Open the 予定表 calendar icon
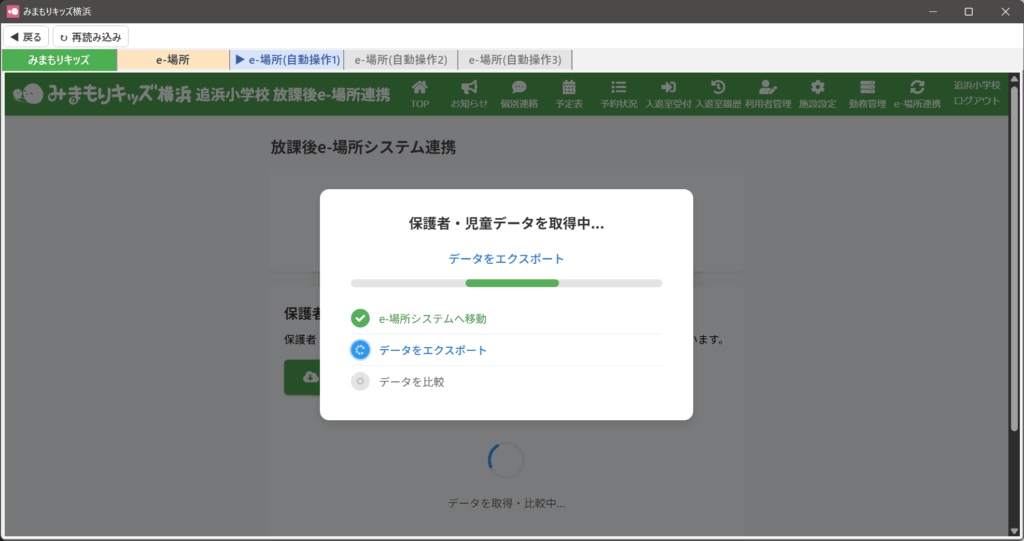Image resolution: width=1024 pixels, height=541 pixels. pyautogui.click(x=569, y=88)
